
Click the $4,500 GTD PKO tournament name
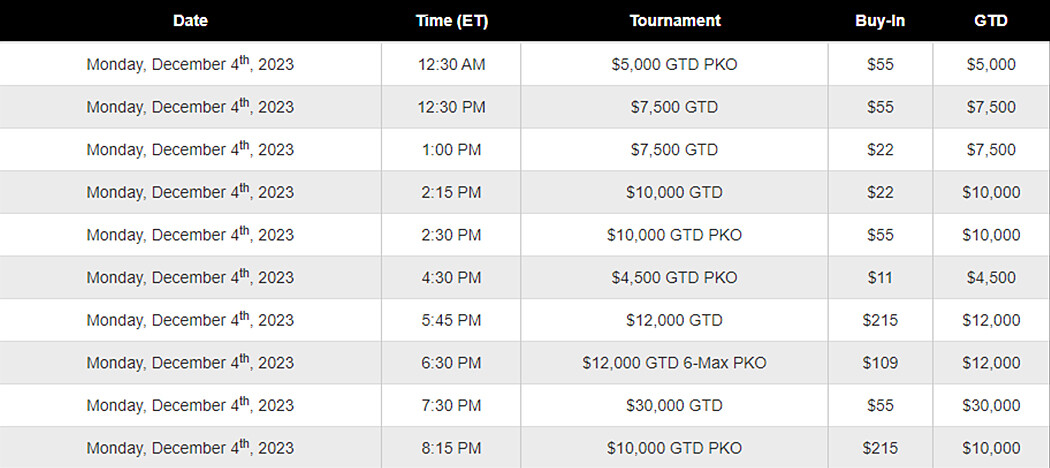(x=675, y=278)
